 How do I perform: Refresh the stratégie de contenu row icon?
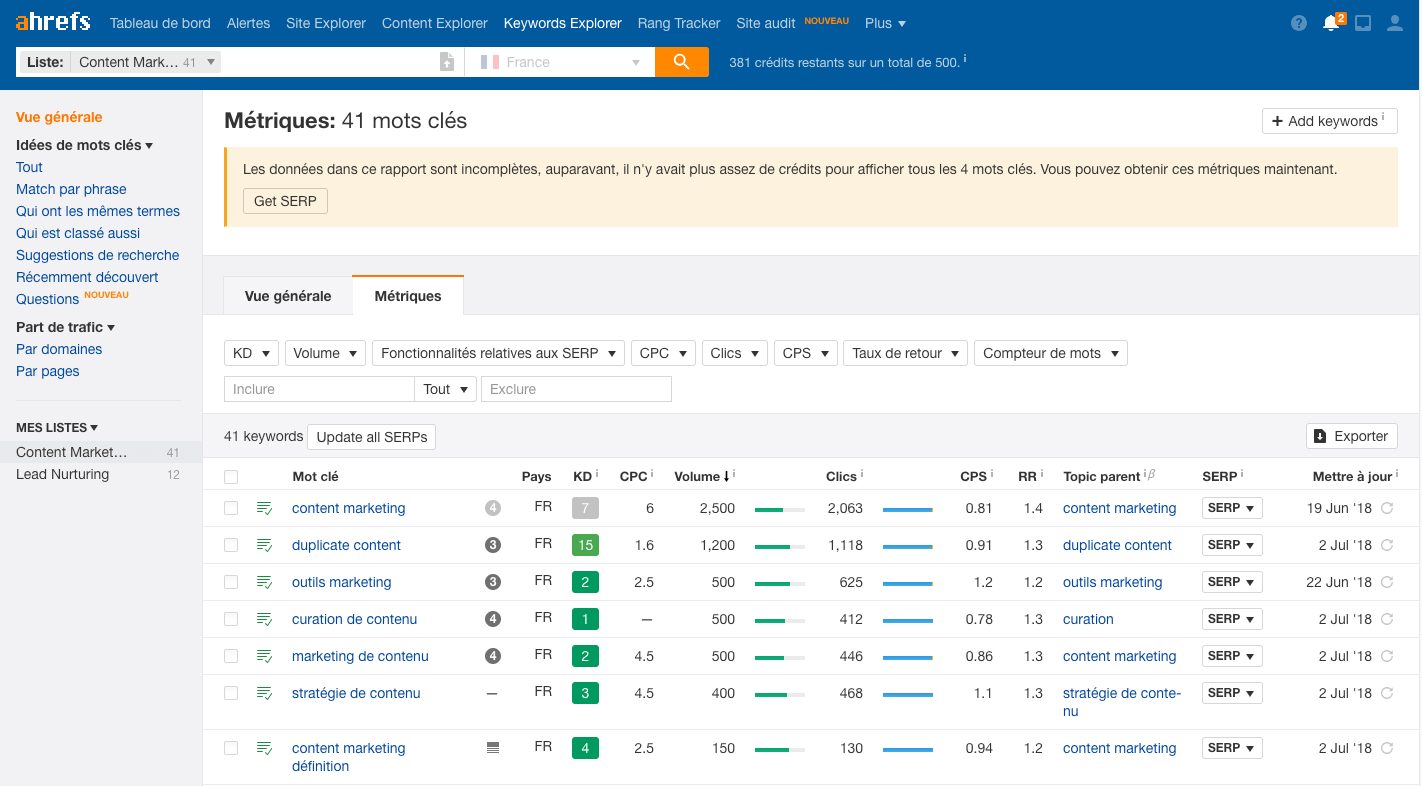(x=1387, y=693)
